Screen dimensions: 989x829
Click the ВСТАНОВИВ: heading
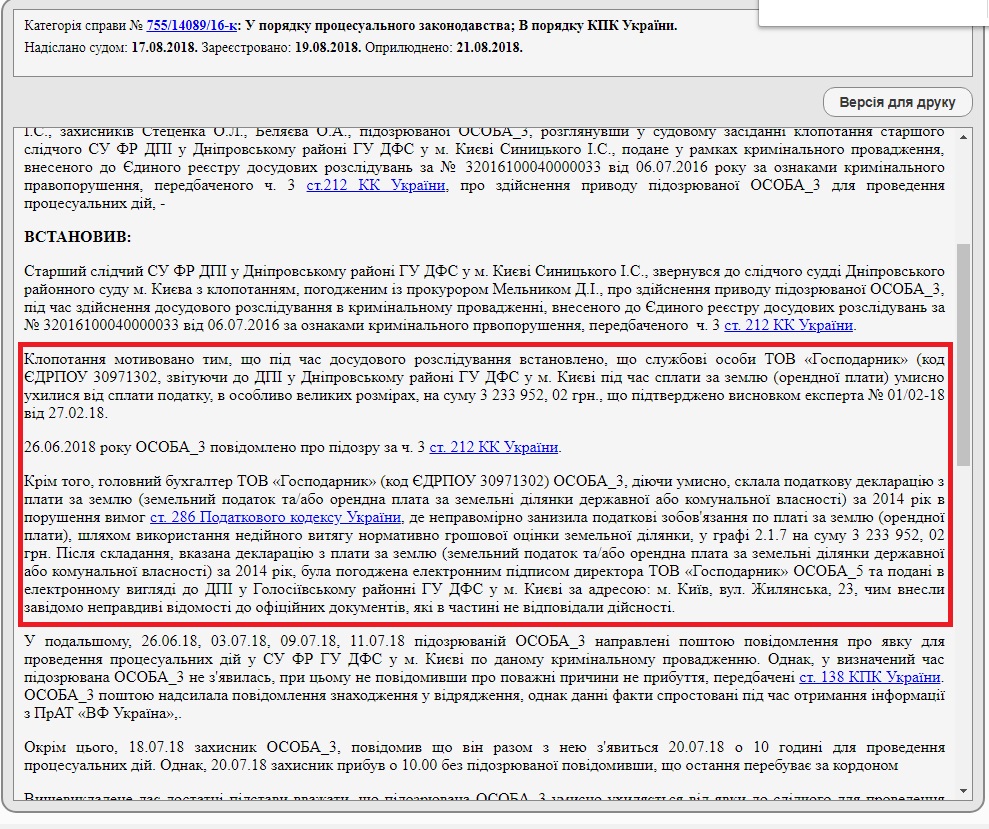pyautogui.click(x=78, y=236)
